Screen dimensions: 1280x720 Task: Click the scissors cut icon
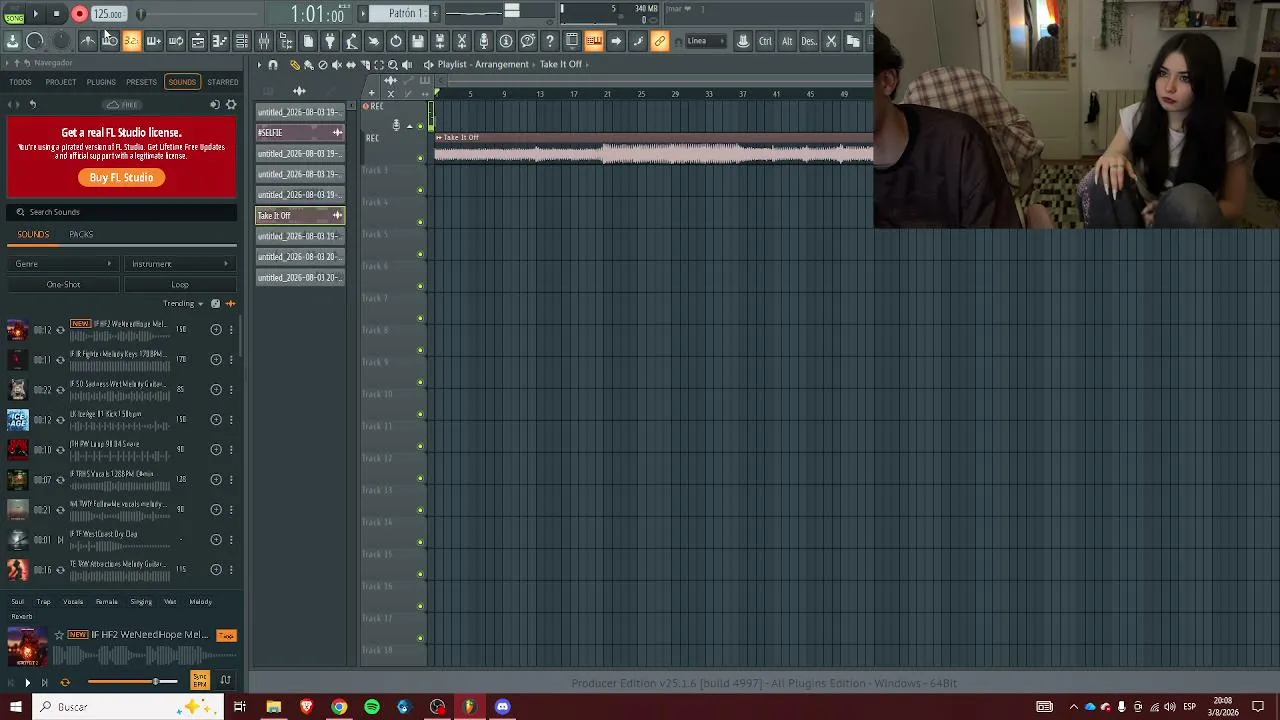tap(831, 41)
